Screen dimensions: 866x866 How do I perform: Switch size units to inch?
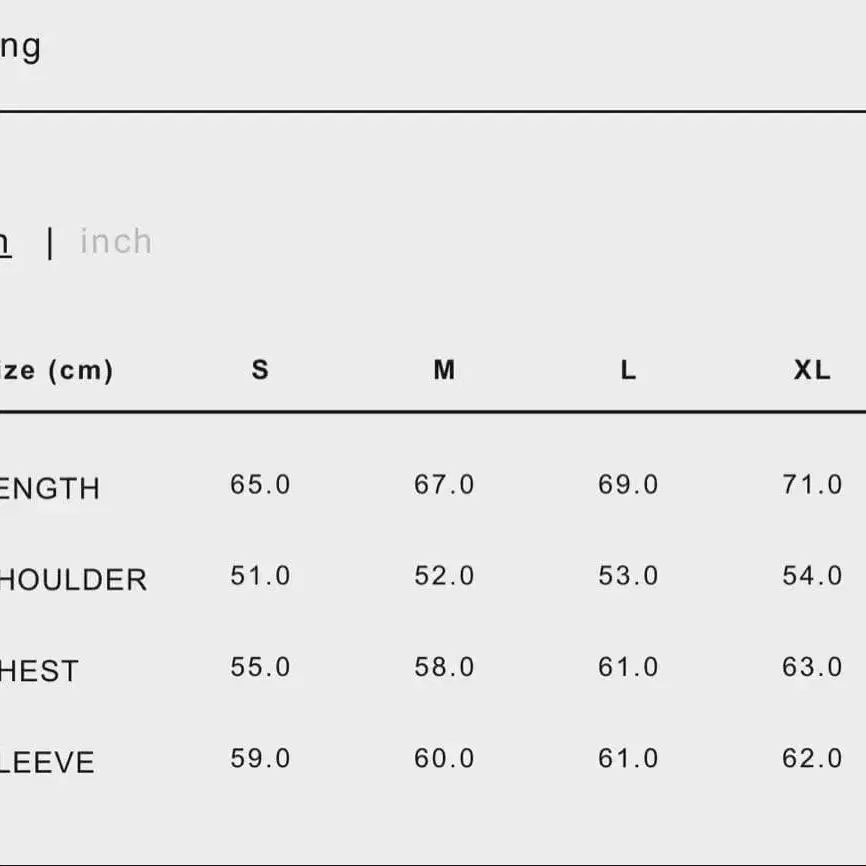click(x=116, y=242)
